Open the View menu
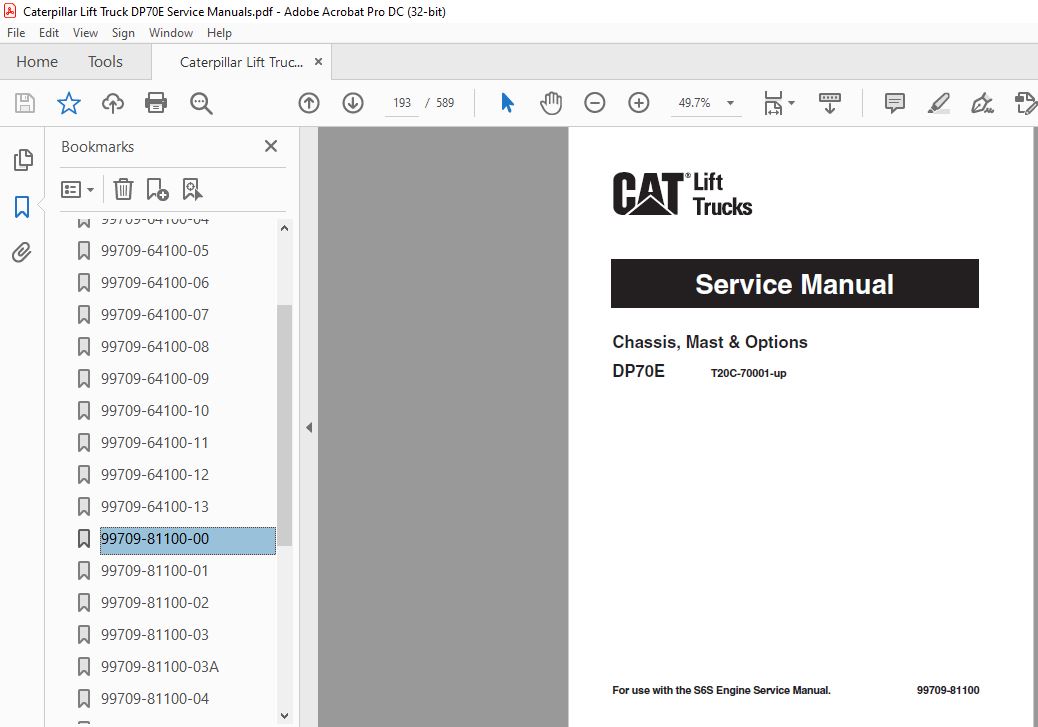Image resolution: width=1038 pixels, height=727 pixels. click(85, 32)
